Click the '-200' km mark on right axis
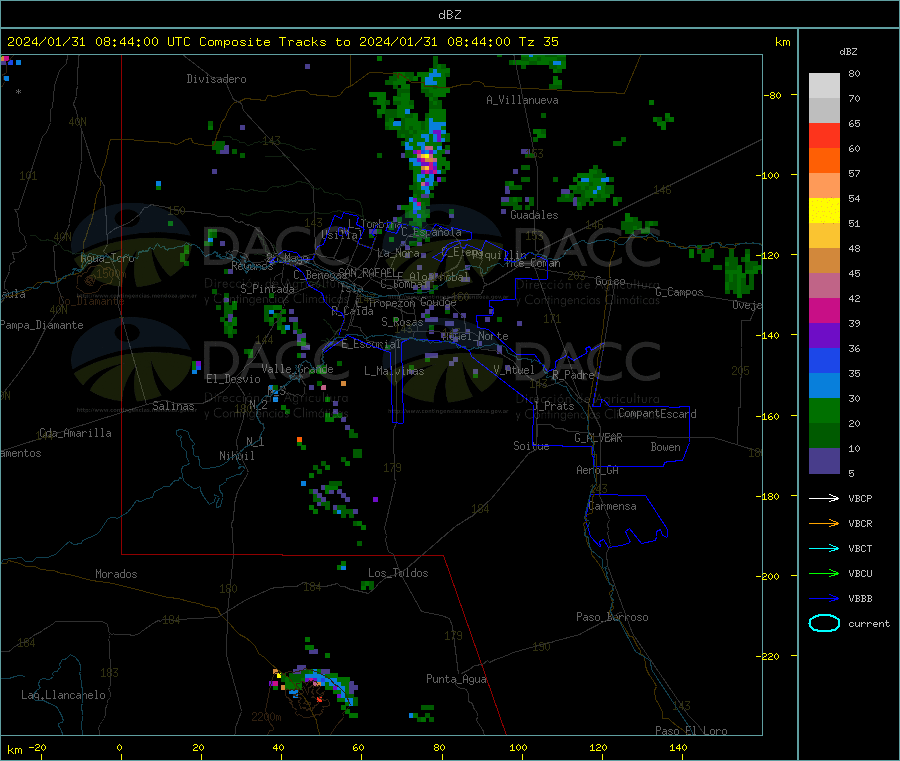900x761 pixels. (x=770, y=576)
